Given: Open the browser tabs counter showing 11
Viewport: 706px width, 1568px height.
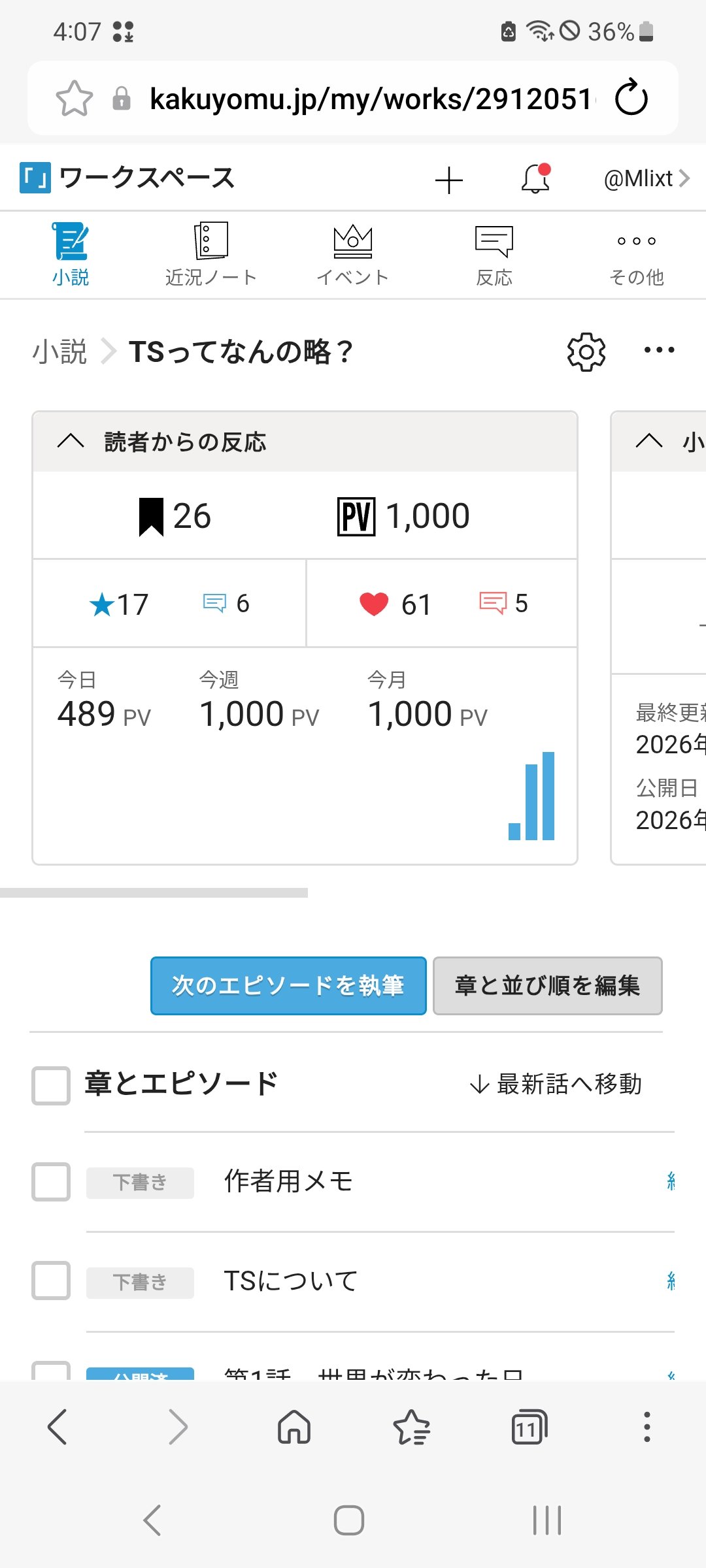Looking at the screenshot, I should click(528, 1427).
